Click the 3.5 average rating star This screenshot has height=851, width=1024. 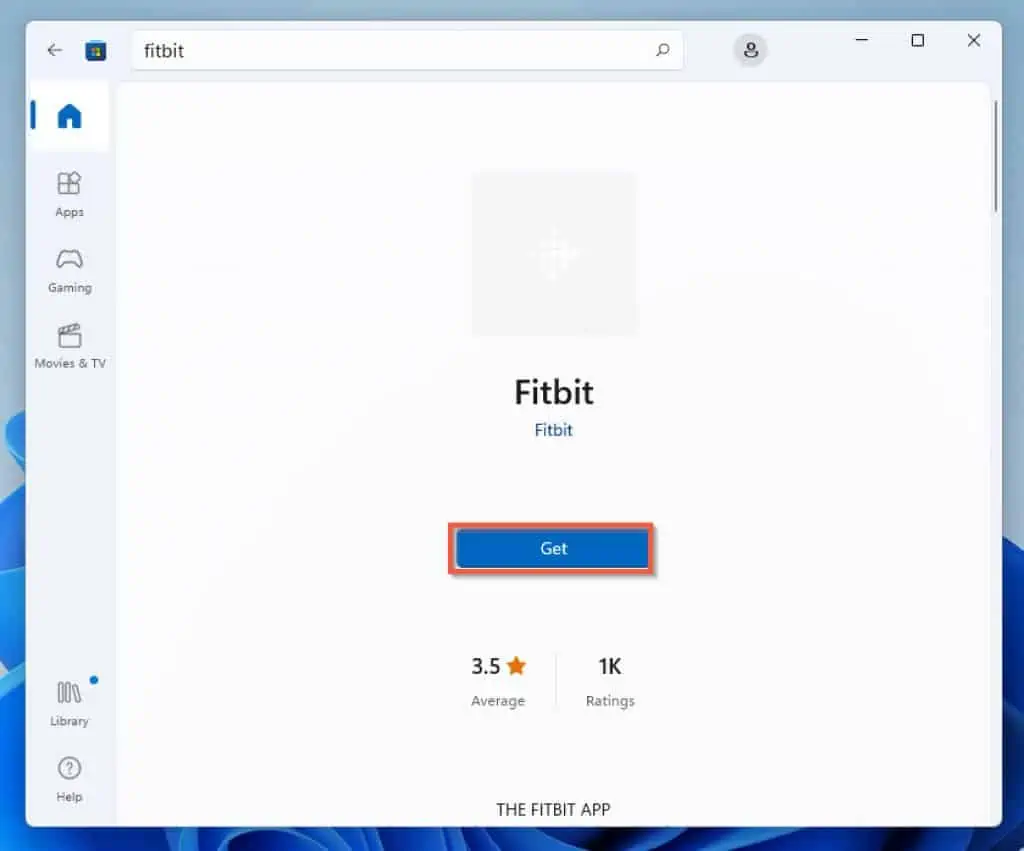pos(516,666)
